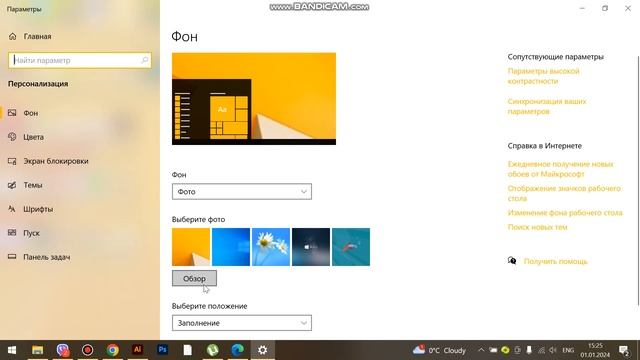
Task: Open Отображение значков рабочего стола link
Action: tap(564, 193)
